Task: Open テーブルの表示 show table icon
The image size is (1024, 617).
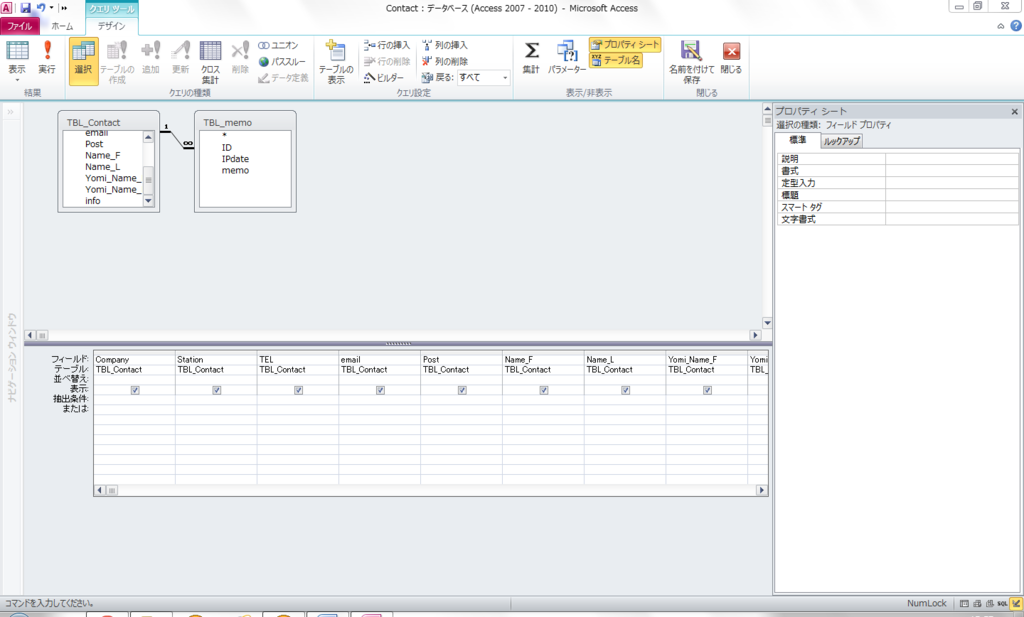Action: [x=336, y=62]
